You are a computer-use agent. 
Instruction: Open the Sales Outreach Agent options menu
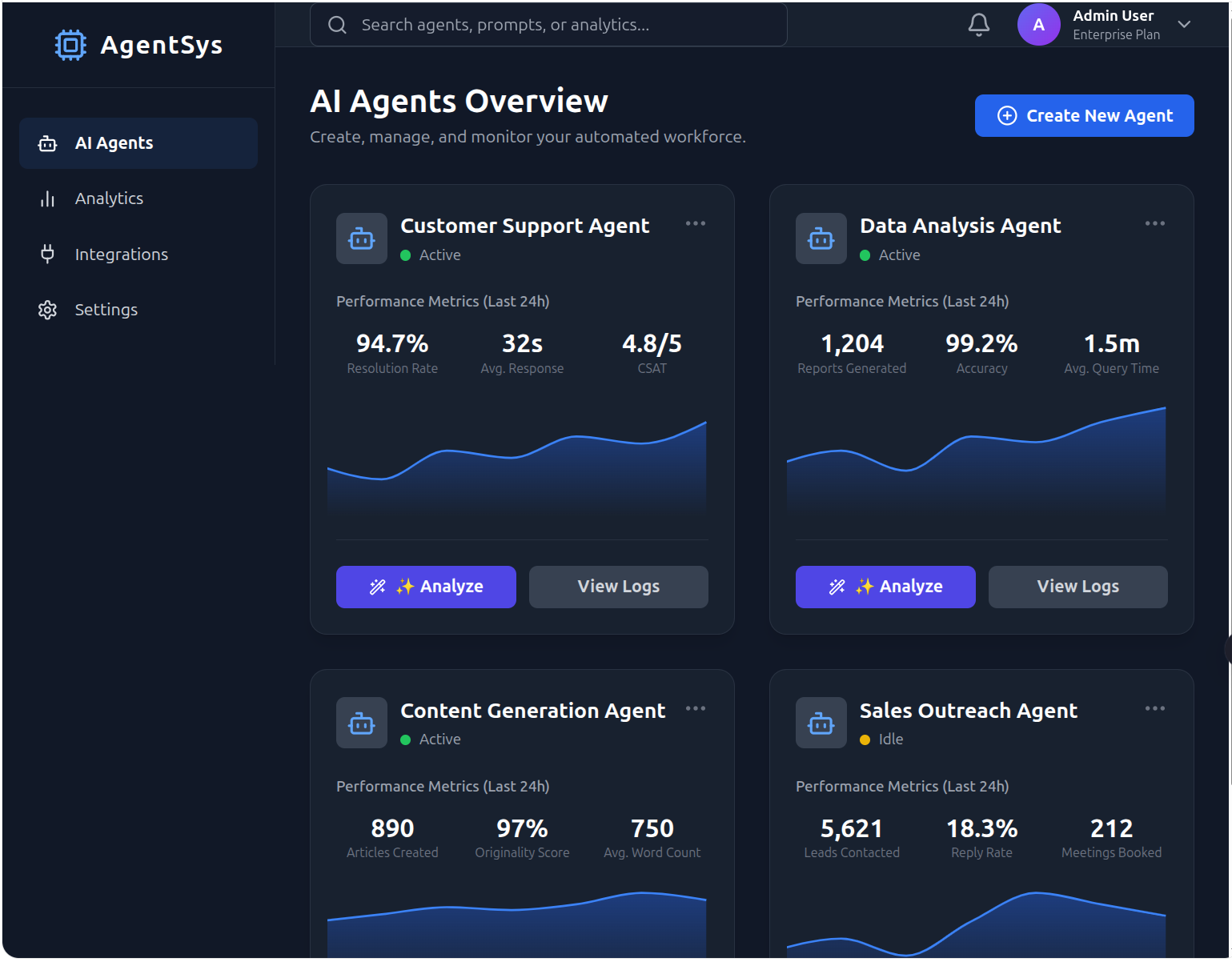(1154, 707)
